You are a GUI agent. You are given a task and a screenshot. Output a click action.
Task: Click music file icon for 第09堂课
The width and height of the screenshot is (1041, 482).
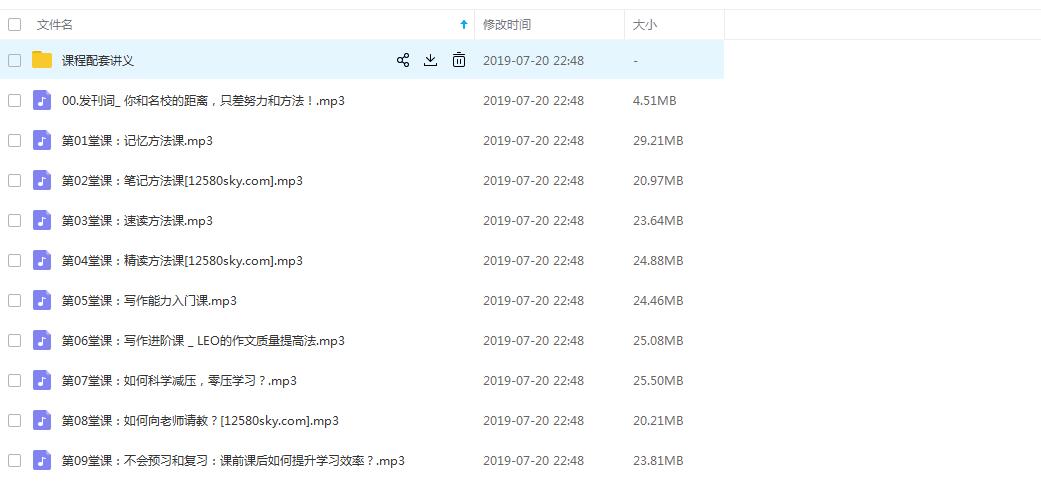pos(42,460)
